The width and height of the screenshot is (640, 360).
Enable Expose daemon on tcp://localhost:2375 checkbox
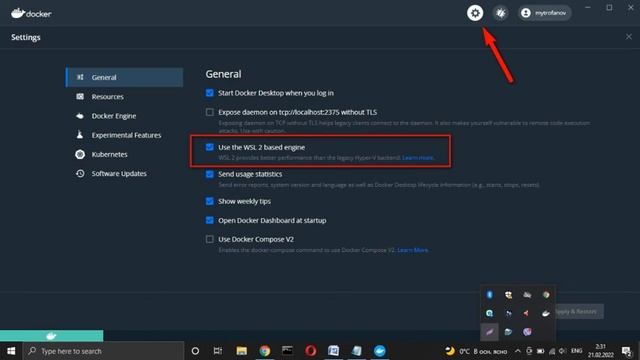click(209, 112)
